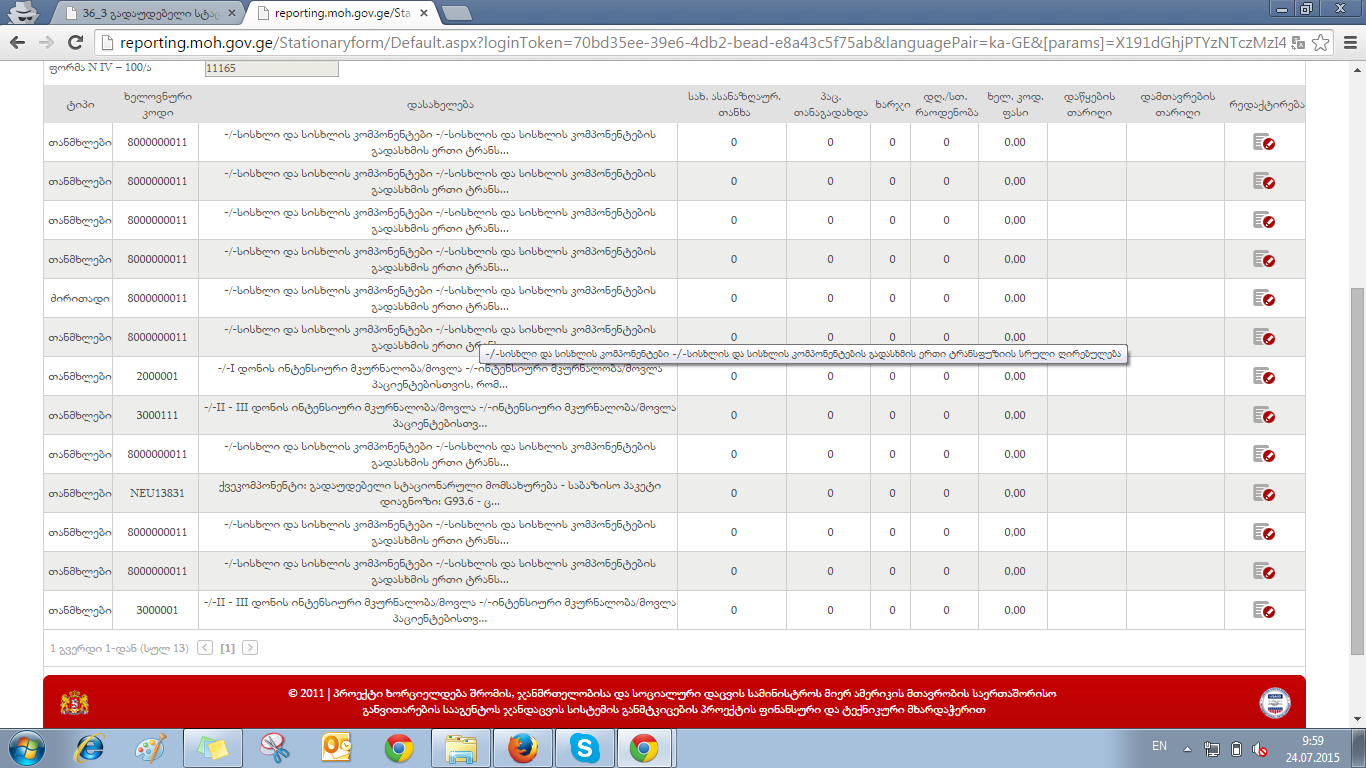Screen dimensions: 1366x768
Task: Click the translate icon in the address bar
Action: click(x=1297, y=43)
